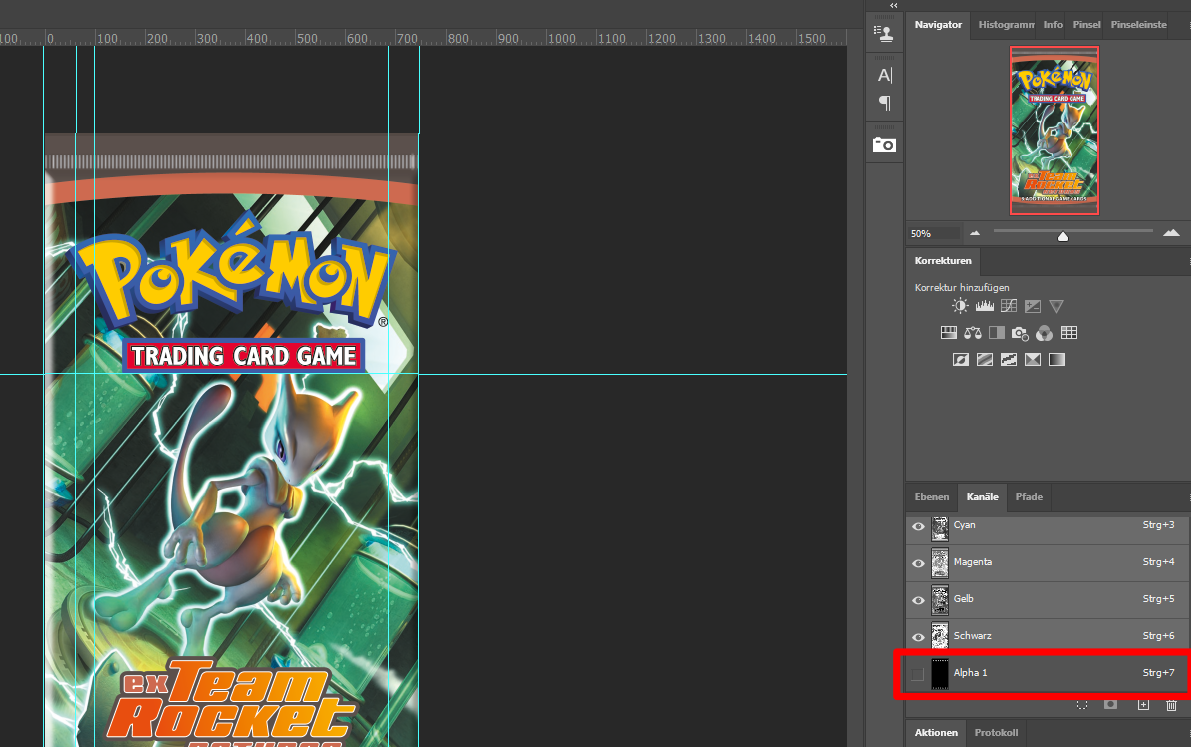Hide the Gelb channel

(x=918, y=600)
